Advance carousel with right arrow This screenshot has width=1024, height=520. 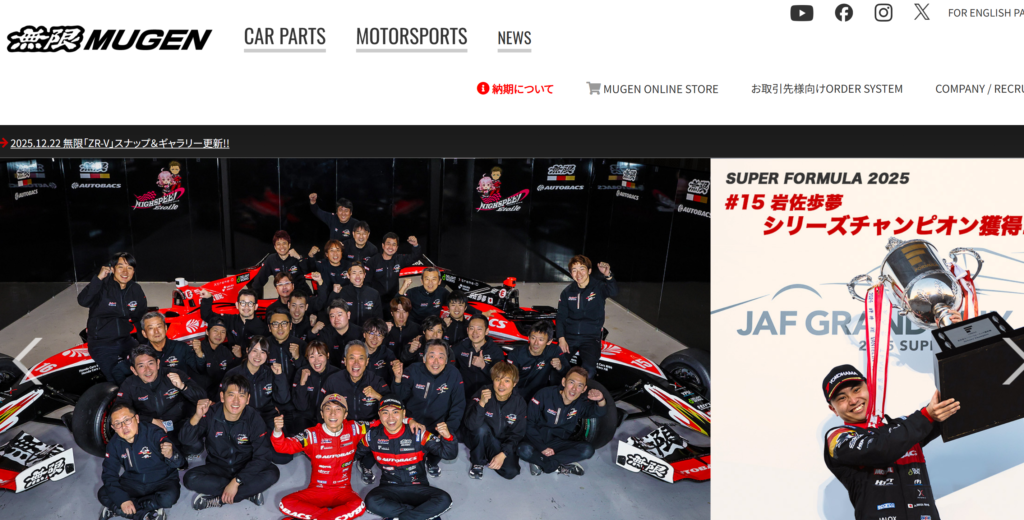click(x=1014, y=361)
